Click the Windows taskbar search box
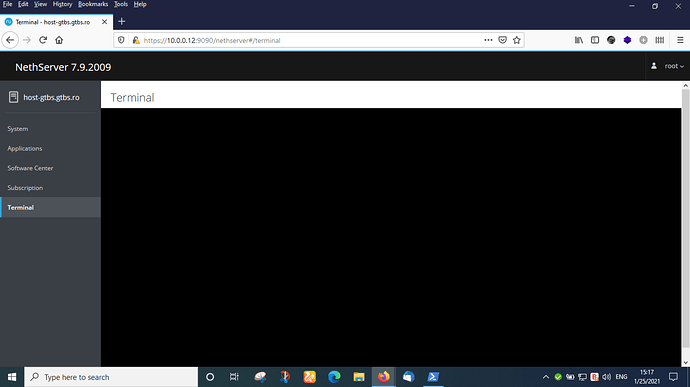690x387 pixels. (111, 377)
